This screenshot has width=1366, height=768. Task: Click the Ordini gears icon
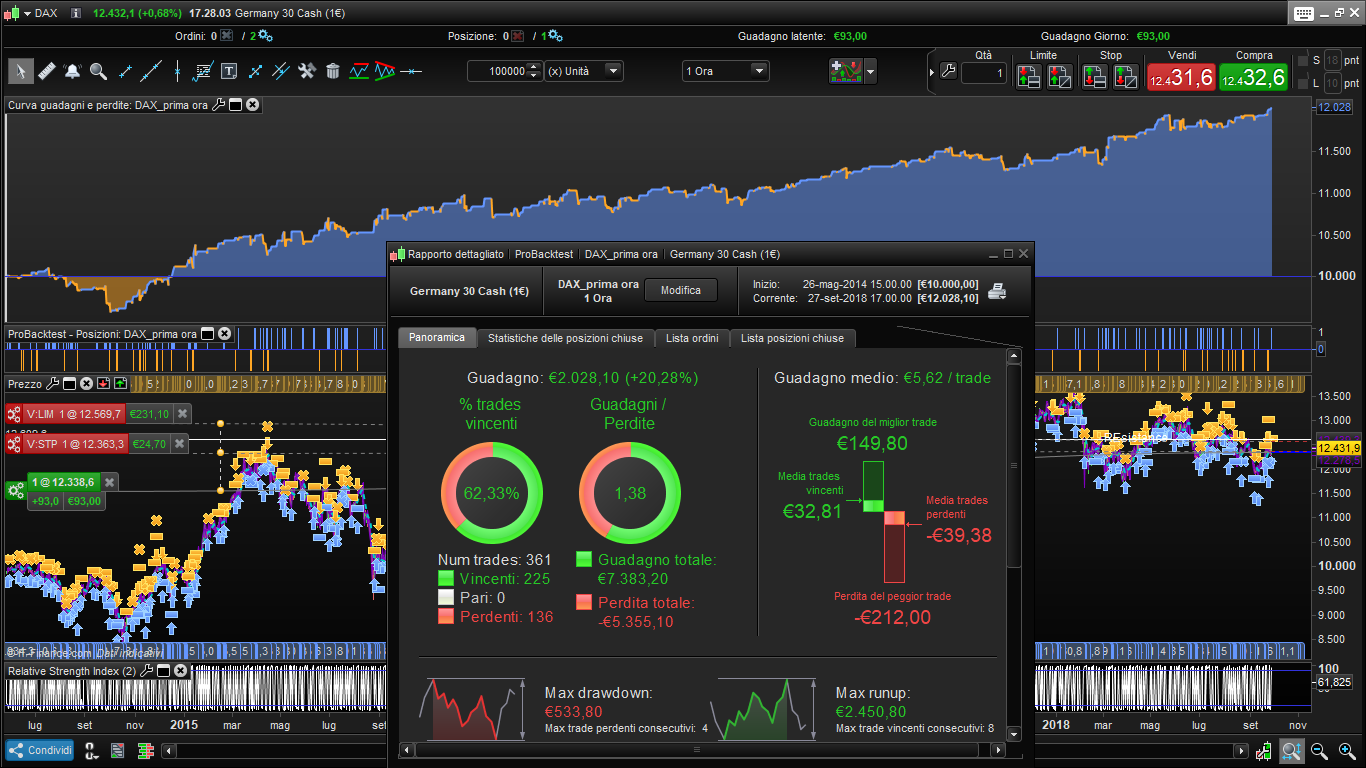(x=265, y=36)
